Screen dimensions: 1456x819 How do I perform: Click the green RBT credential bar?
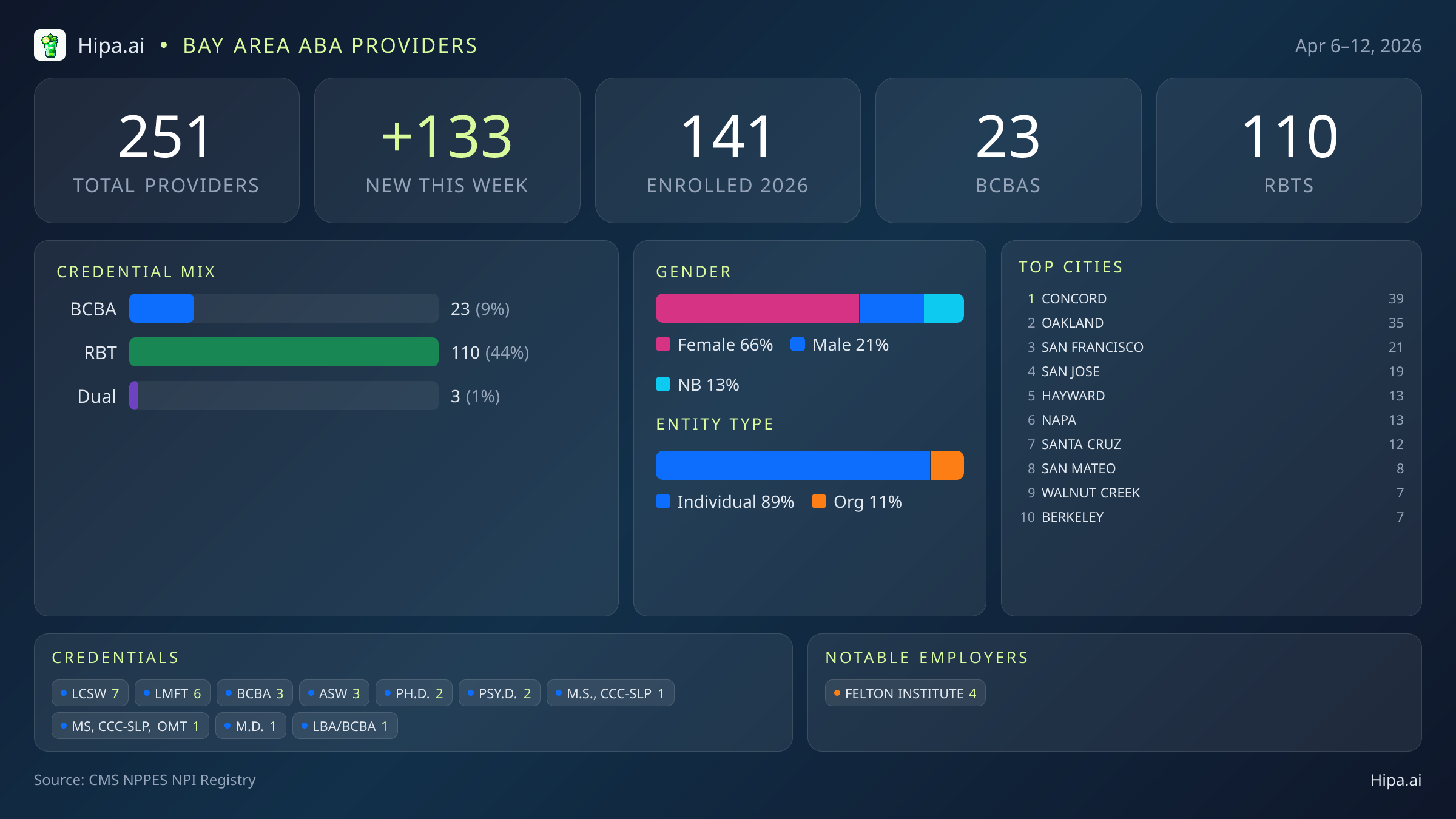283,352
